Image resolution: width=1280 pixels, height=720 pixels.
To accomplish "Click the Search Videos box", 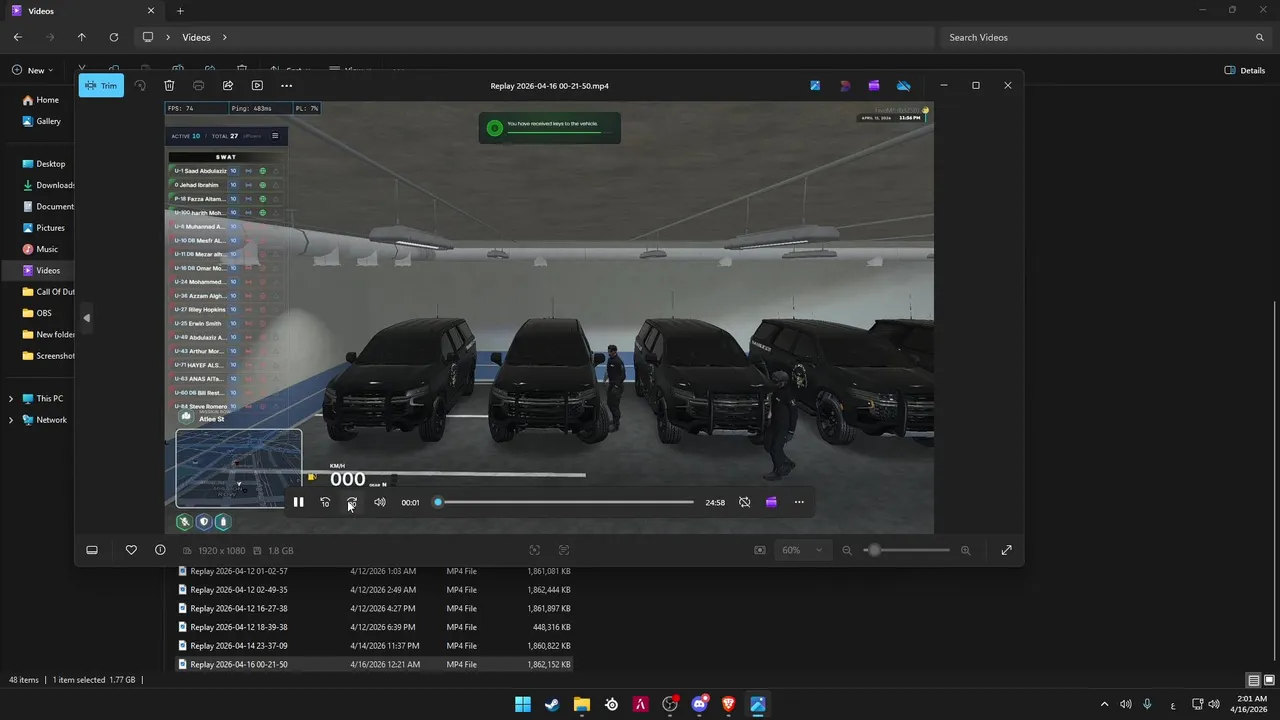I will click(1104, 37).
